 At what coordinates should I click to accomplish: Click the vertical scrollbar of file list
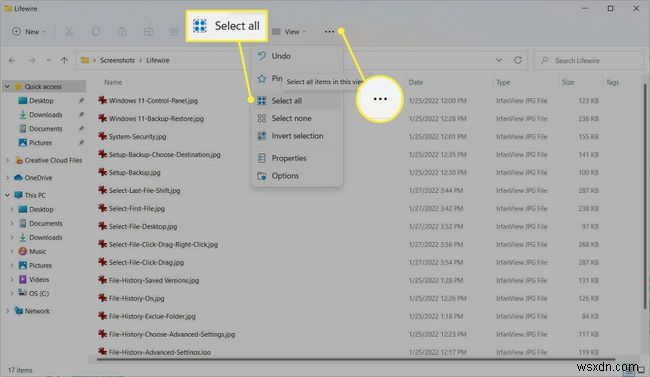point(645,196)
